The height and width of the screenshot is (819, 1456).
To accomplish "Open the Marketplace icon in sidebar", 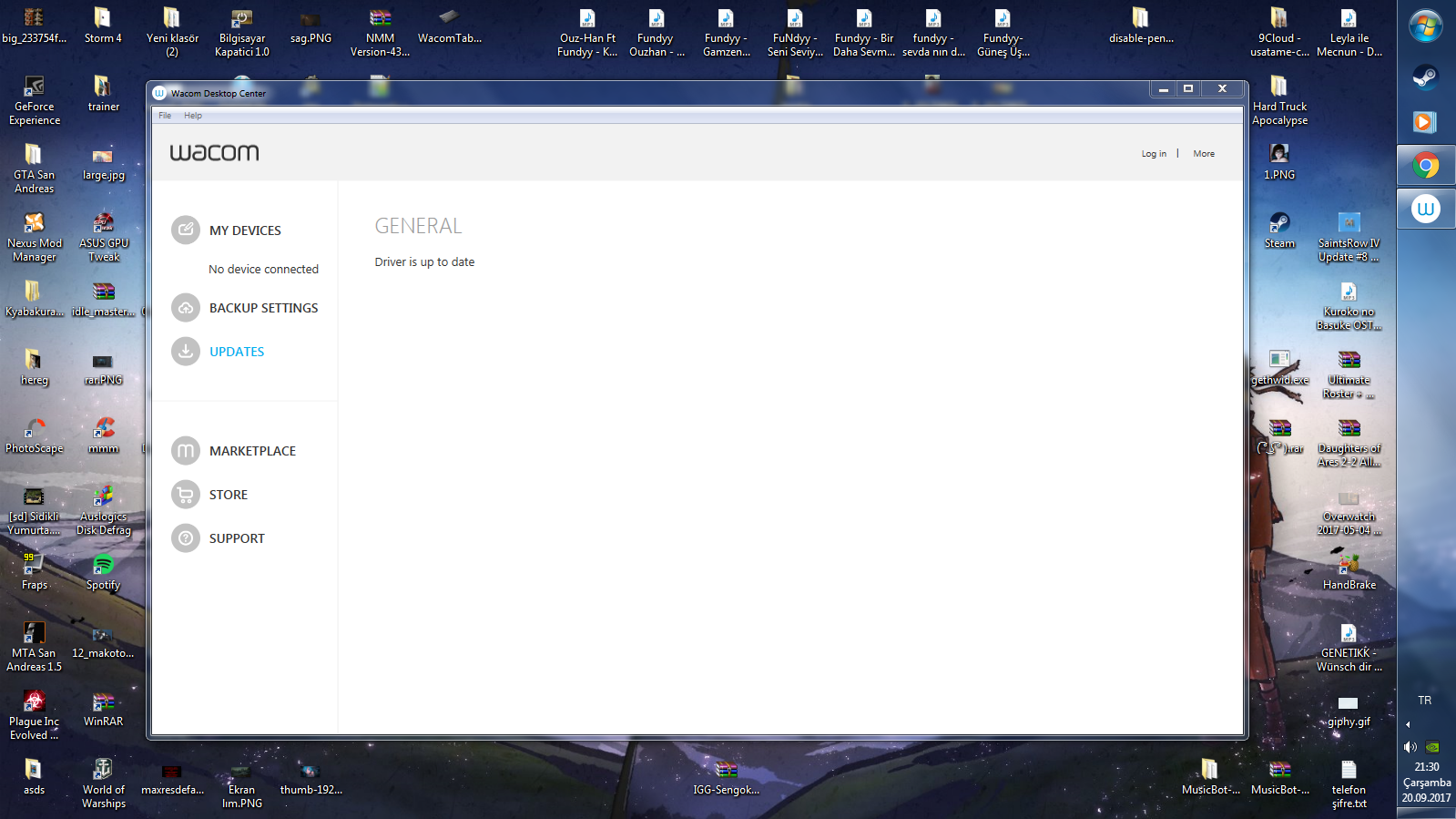I will click(x=186, y=450).
